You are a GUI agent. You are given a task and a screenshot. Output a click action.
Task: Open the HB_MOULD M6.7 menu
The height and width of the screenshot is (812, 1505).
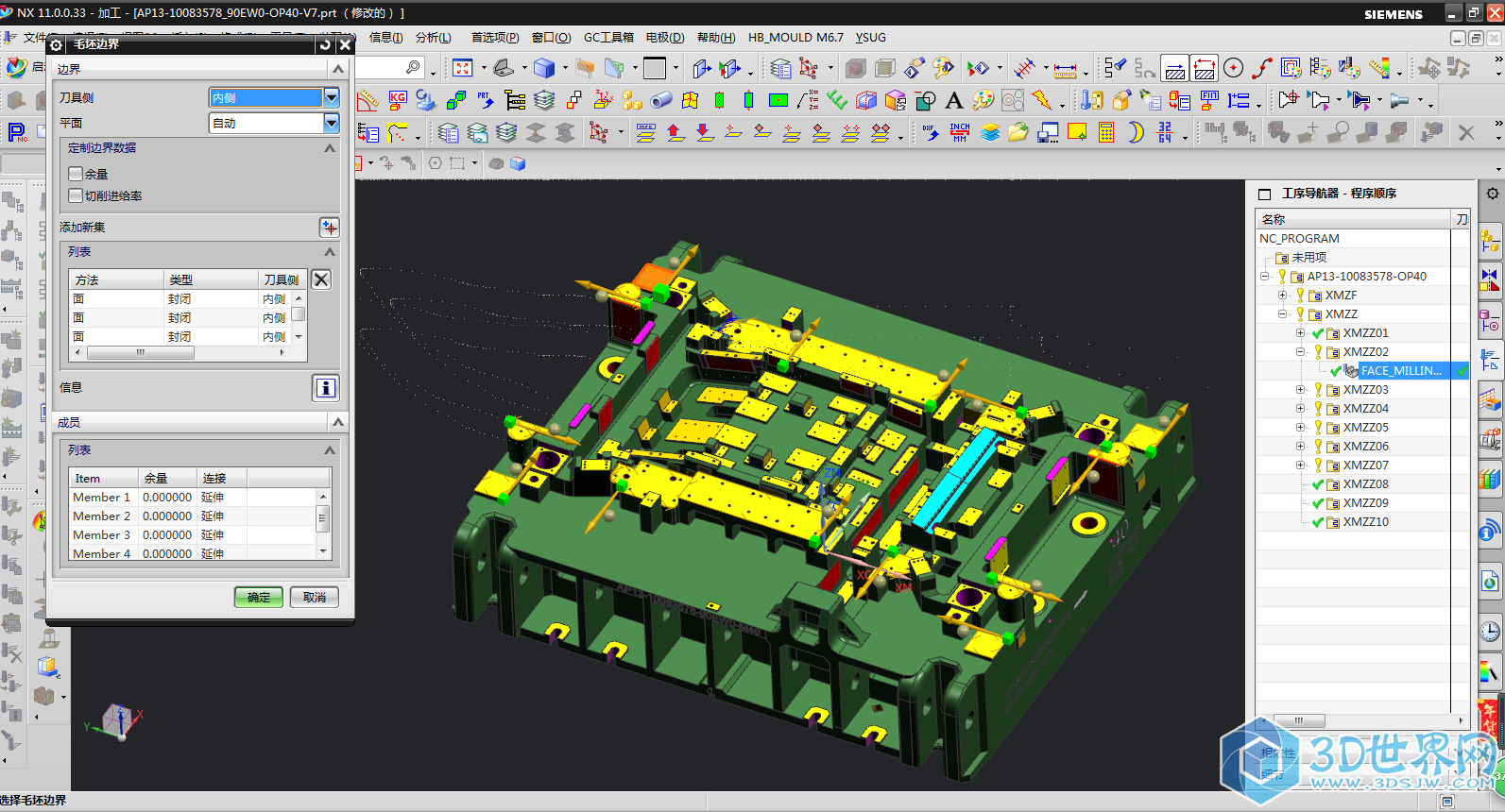[x=795, y=38]
